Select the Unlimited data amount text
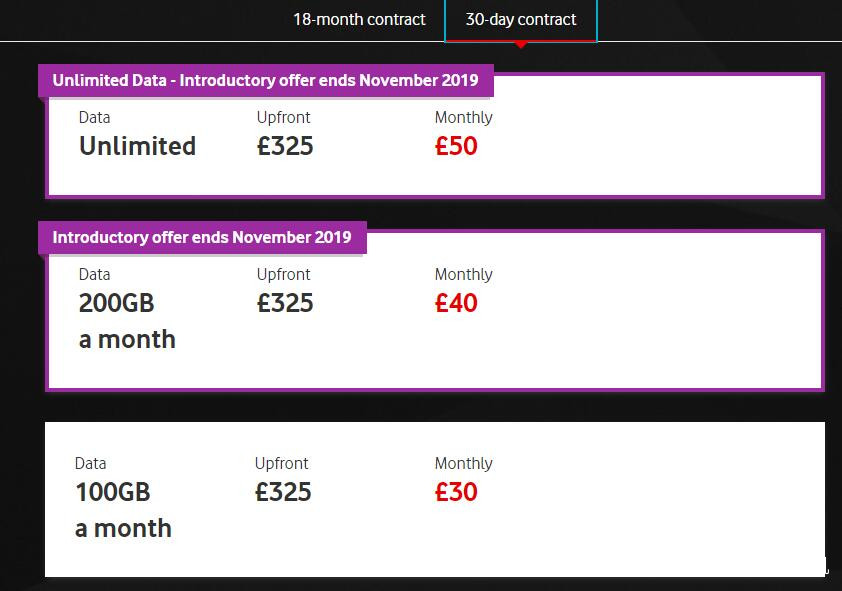 (137, 146)
